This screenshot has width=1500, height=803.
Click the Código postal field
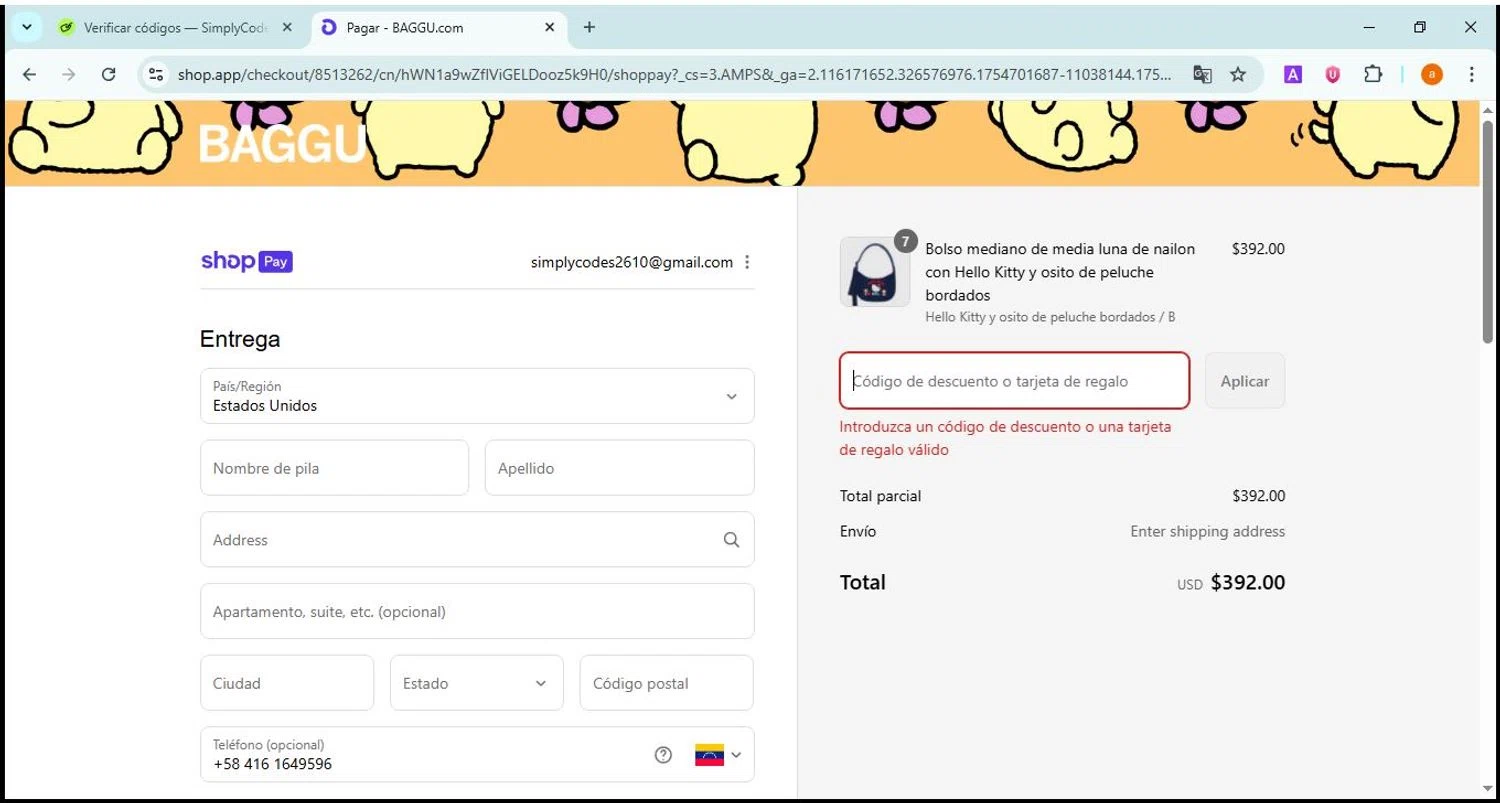click(666, 683)
